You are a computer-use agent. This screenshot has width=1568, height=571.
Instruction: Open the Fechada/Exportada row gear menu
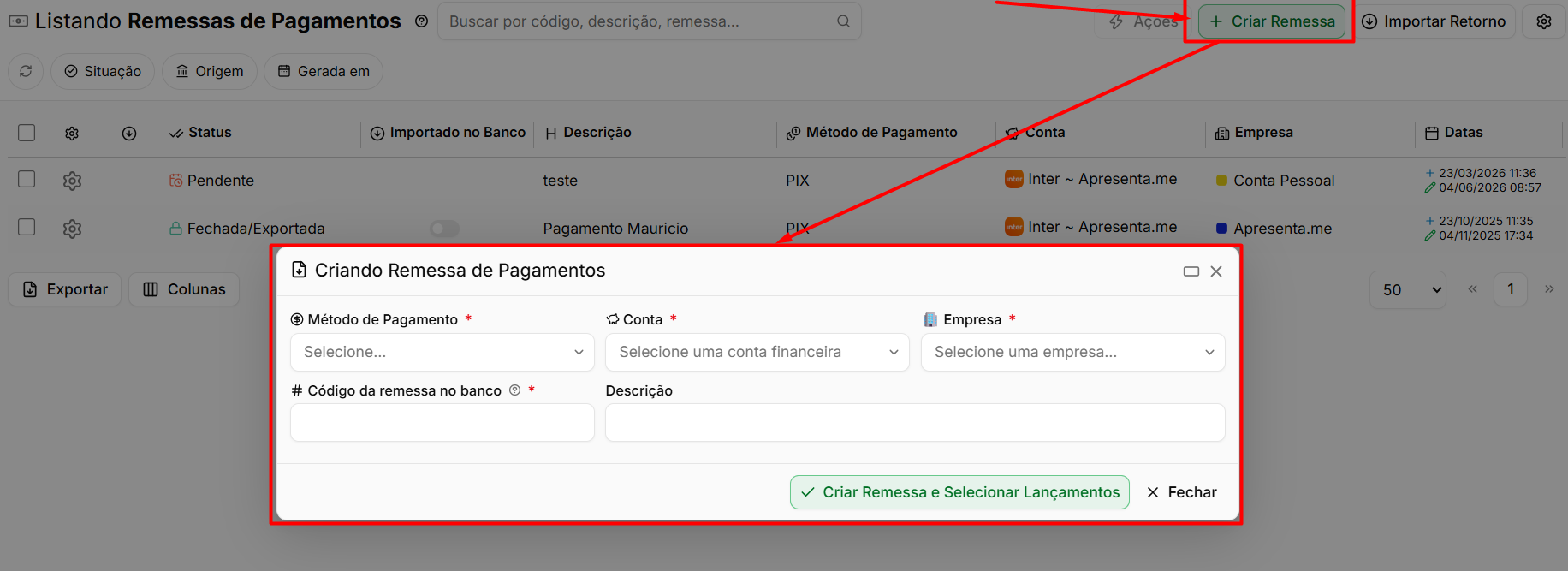[72, 229]
